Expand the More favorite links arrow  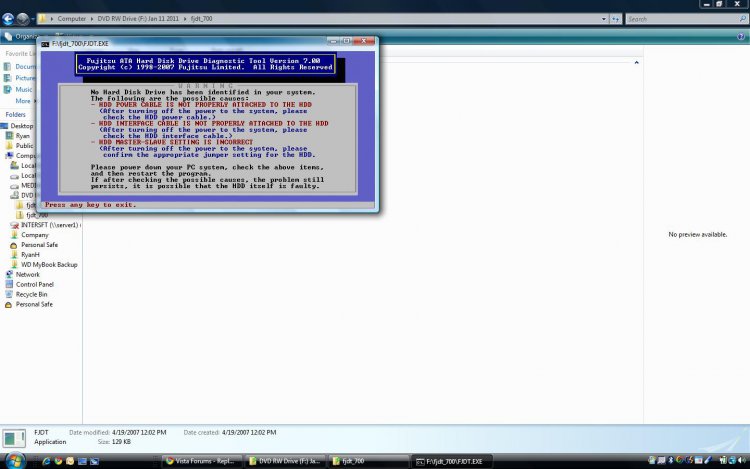point(35,101)
